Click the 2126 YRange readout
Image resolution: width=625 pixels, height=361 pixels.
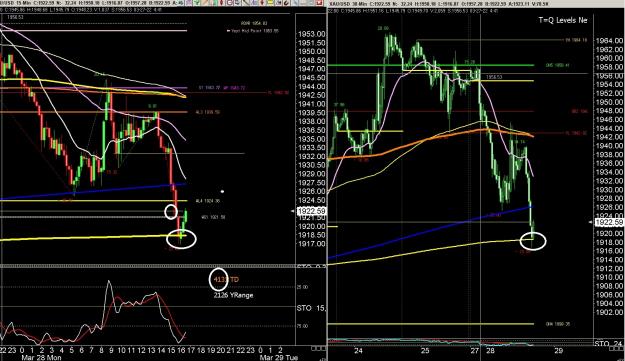pos(233,295)
